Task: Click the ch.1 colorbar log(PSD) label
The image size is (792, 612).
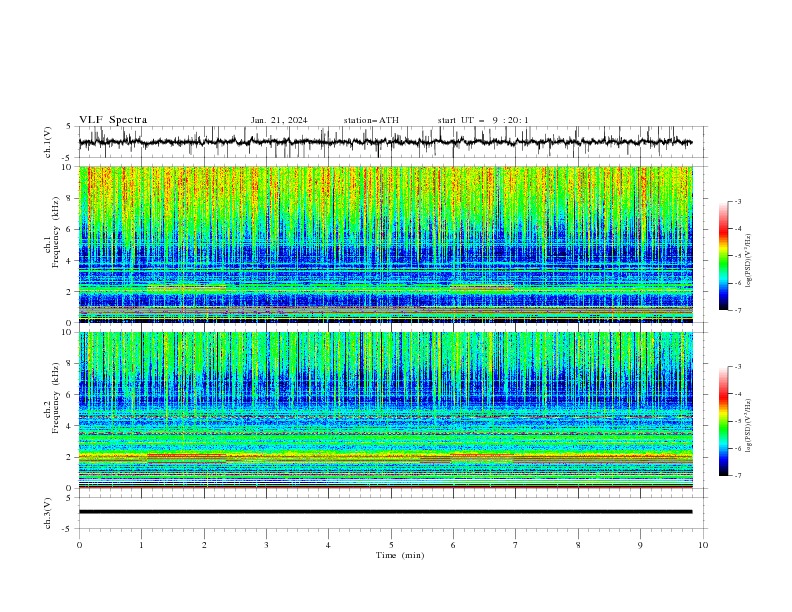Action: (748, 261)
